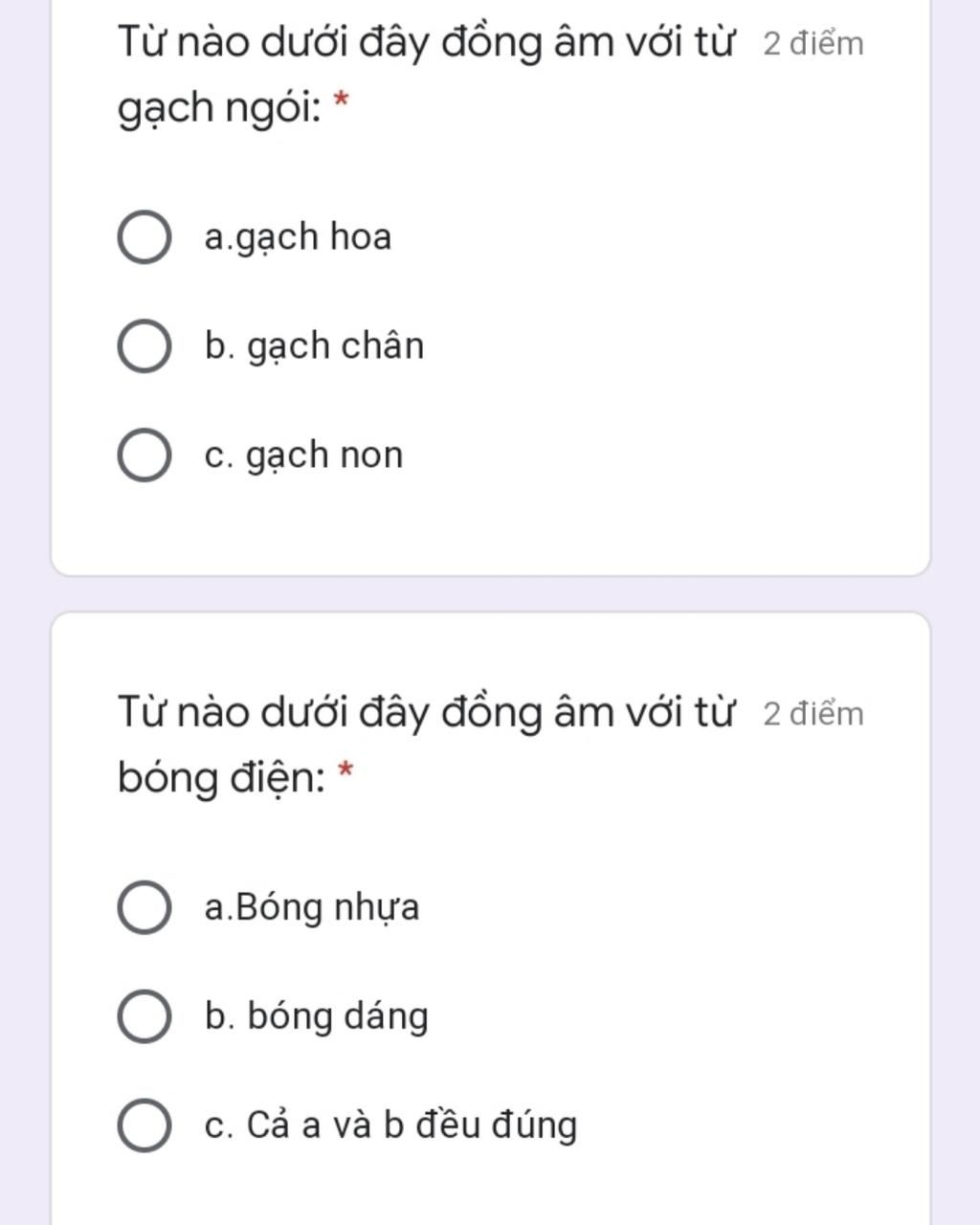Click the label 'c. Cả a và b đều đúng'
This screenshot has width=980, height=1225.
click(390, 1125)
